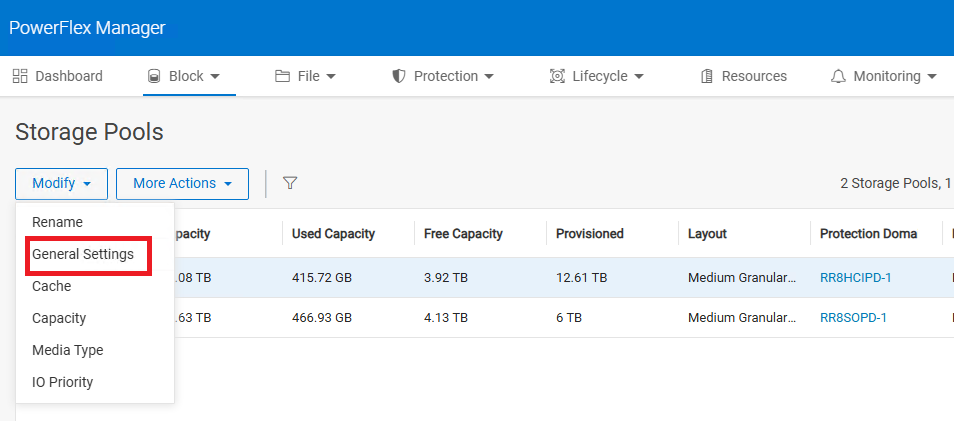The height and width of the screenshot is (421, 966).
Task: Open the RR8HCIPD-1 protection domain link
Action: [855, 277]
